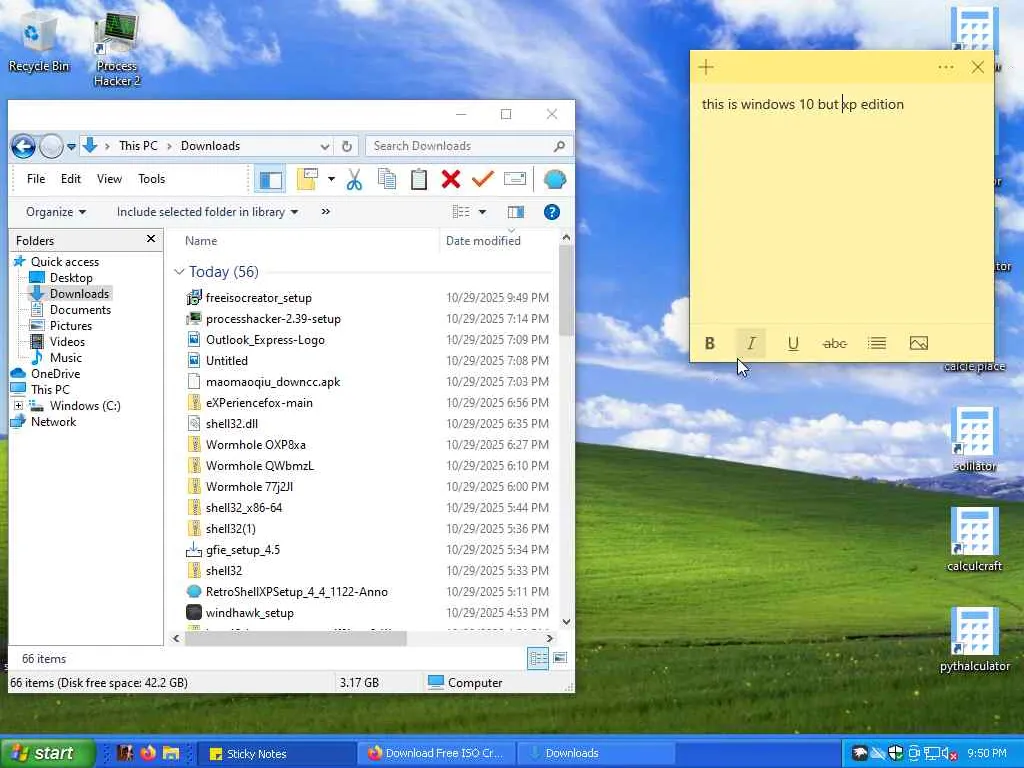
Task: Switch to large thumbnails view in status corner
Action: [x=560, y=658]
